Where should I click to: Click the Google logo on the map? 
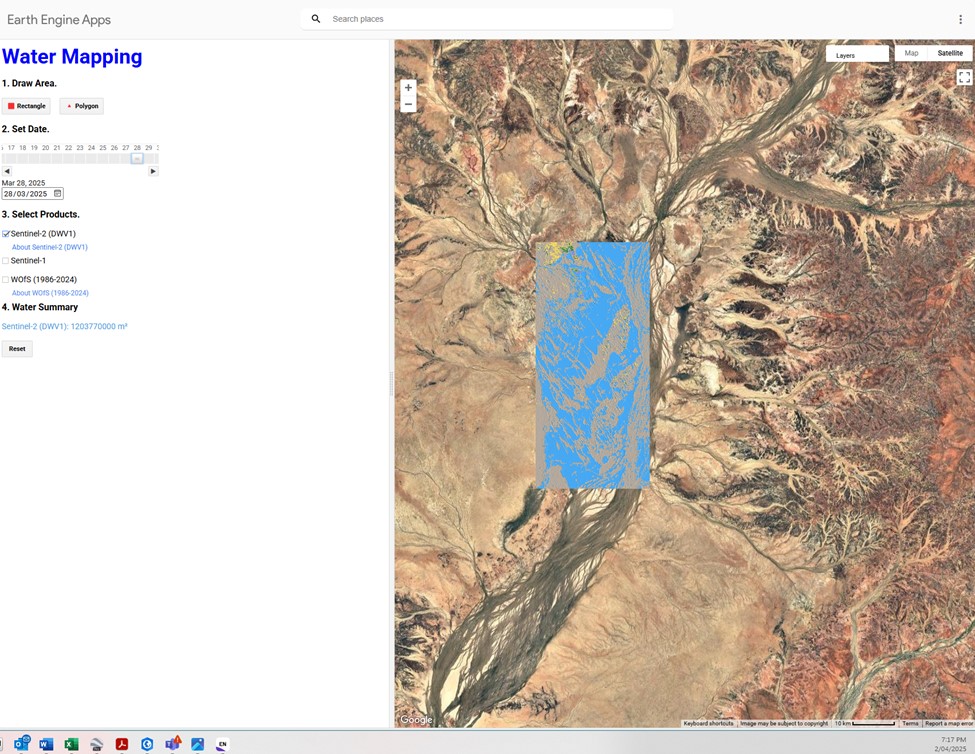point(416,720)
